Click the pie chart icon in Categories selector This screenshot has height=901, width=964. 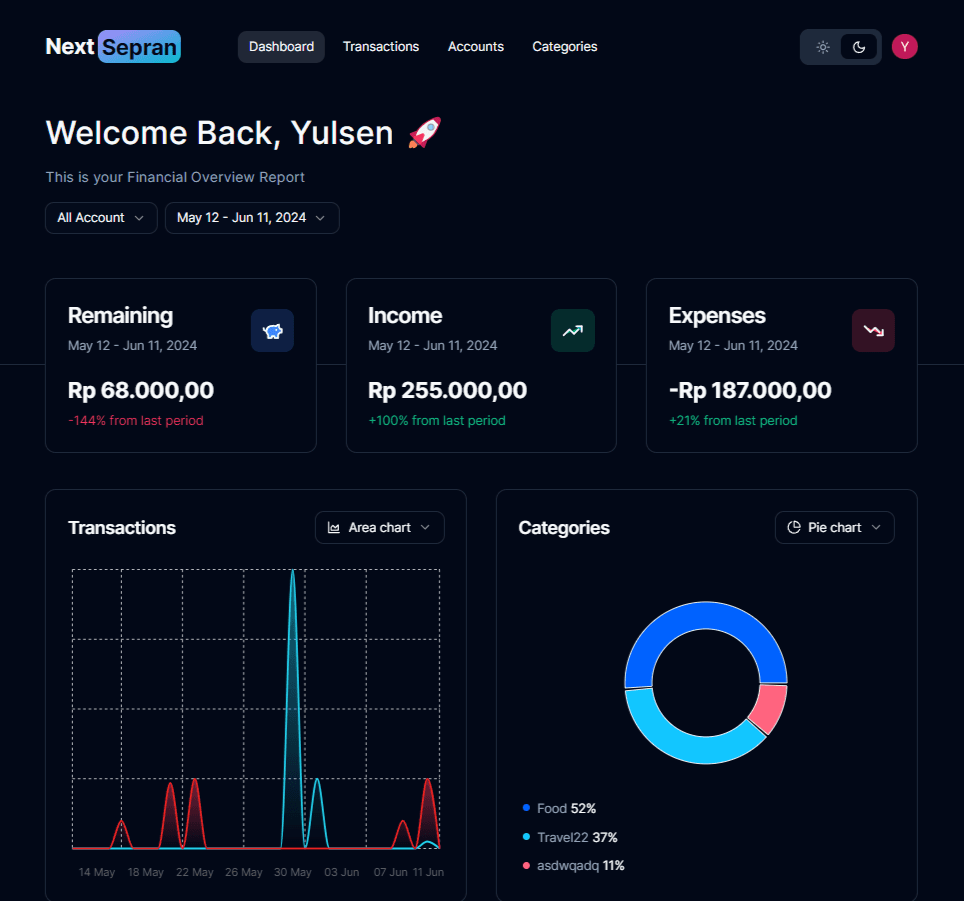point(794,528)
